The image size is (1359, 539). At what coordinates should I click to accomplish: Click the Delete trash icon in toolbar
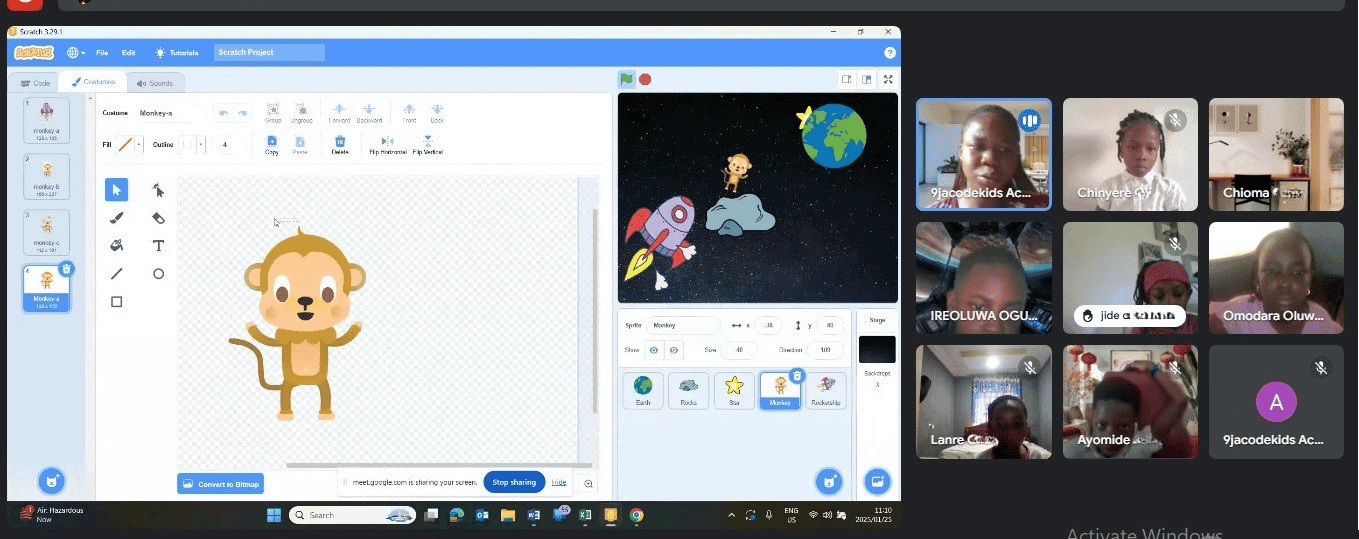[x=340, y=145]
